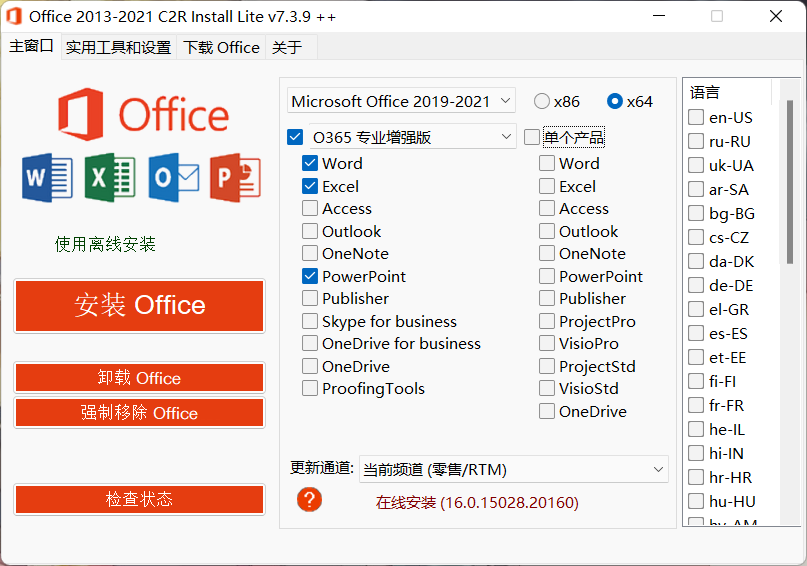The height and width of the screenshot is (566, 807).
Task: Uncheck the O365 suite checkbox
Action: (295, 137)
